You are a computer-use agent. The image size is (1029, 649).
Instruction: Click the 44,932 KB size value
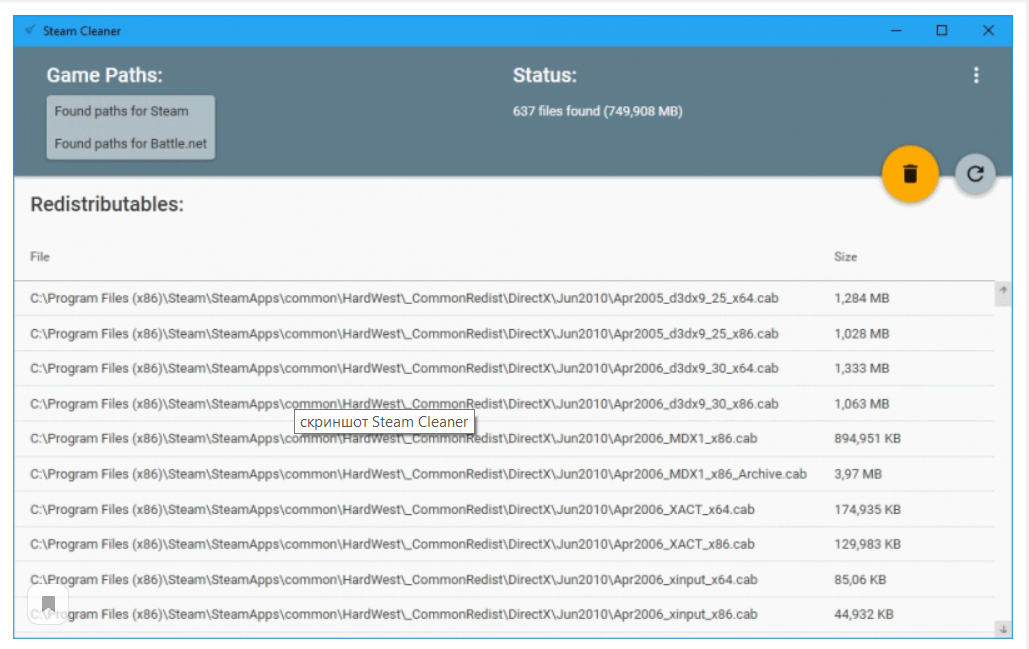point(864,614)
